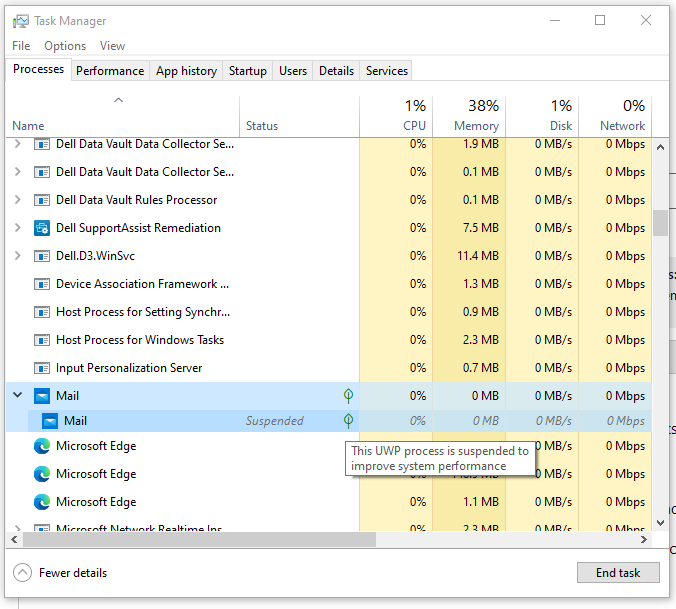Switch to the Startup tab
Image resolution: width=676 pixels, height=609 pixels.
click(247, 71)
